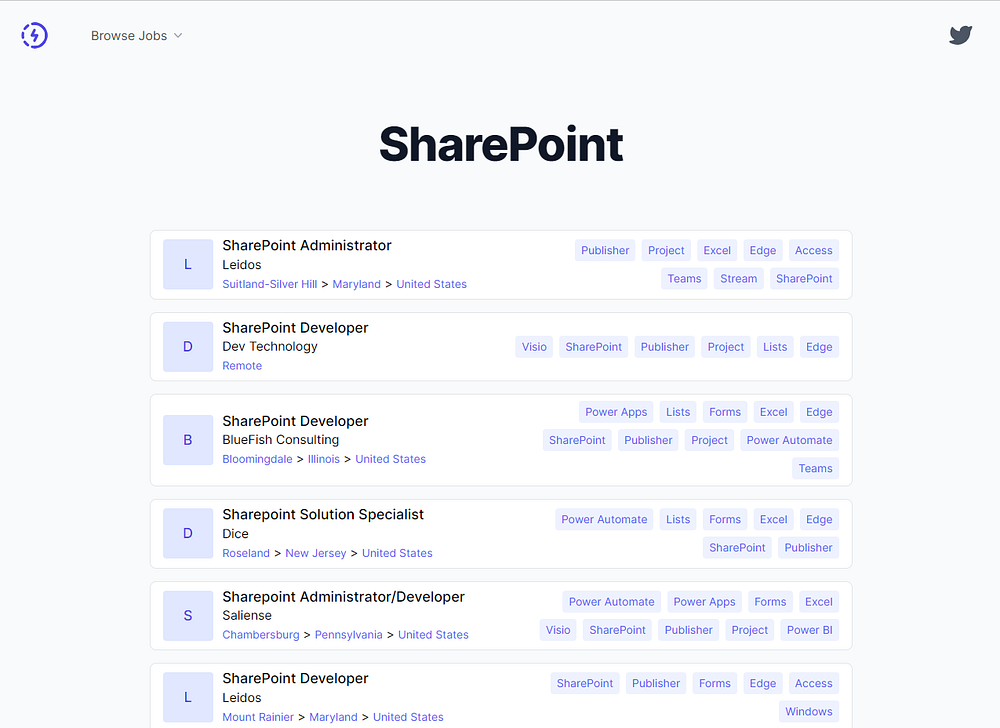Viewport: 1000px width, 728px height.
Task: Open the SharePoint Administrator job at Leidos
Action: point(307,245)
